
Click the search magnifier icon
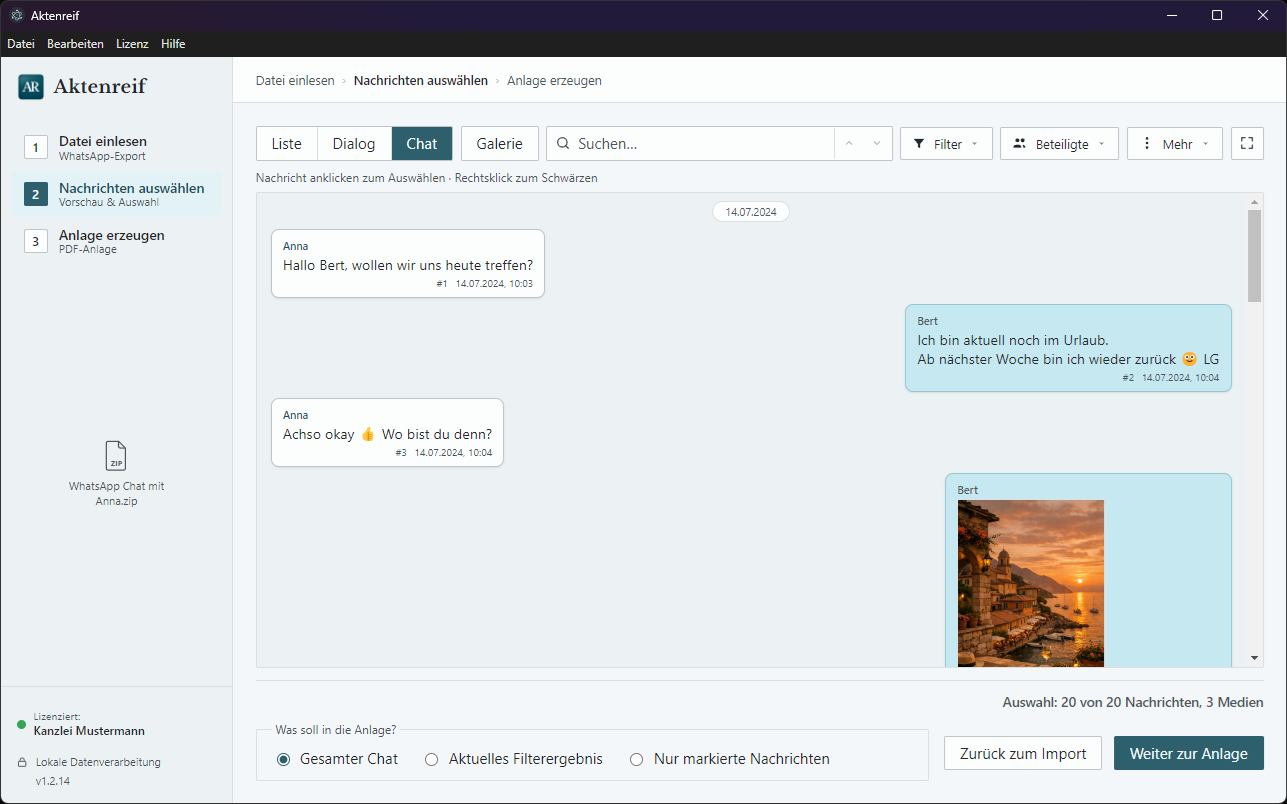[564, 144]
